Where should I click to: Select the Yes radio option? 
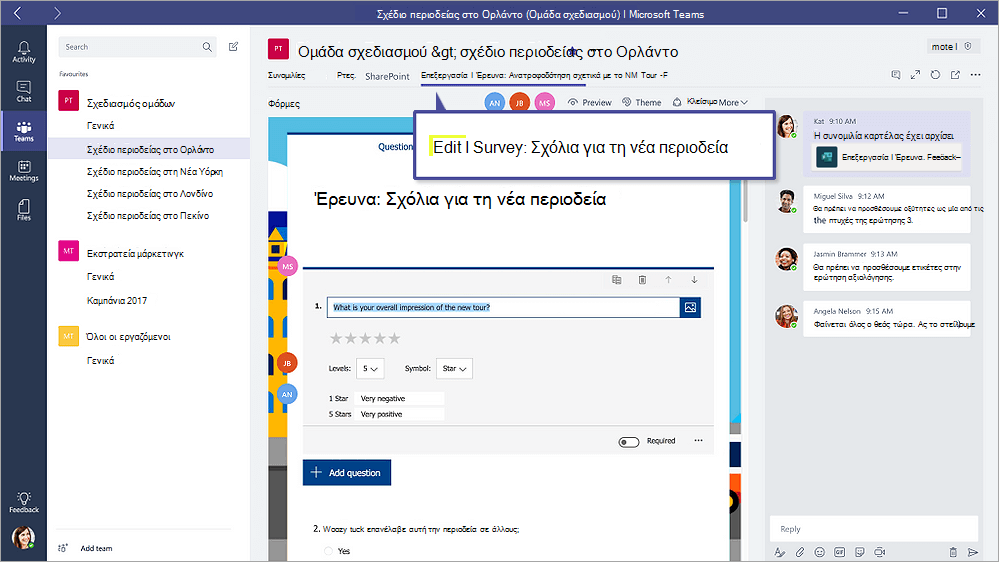[328, 551]
